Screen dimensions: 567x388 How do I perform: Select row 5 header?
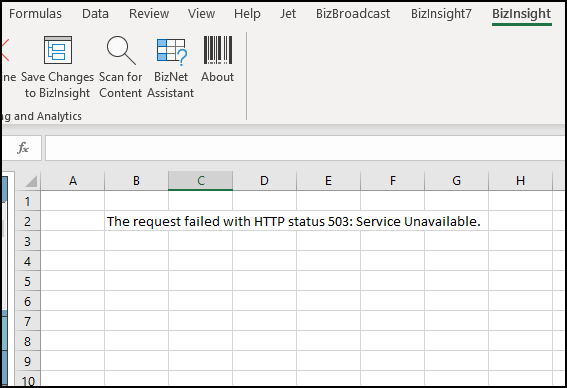(x=27, y=281)
